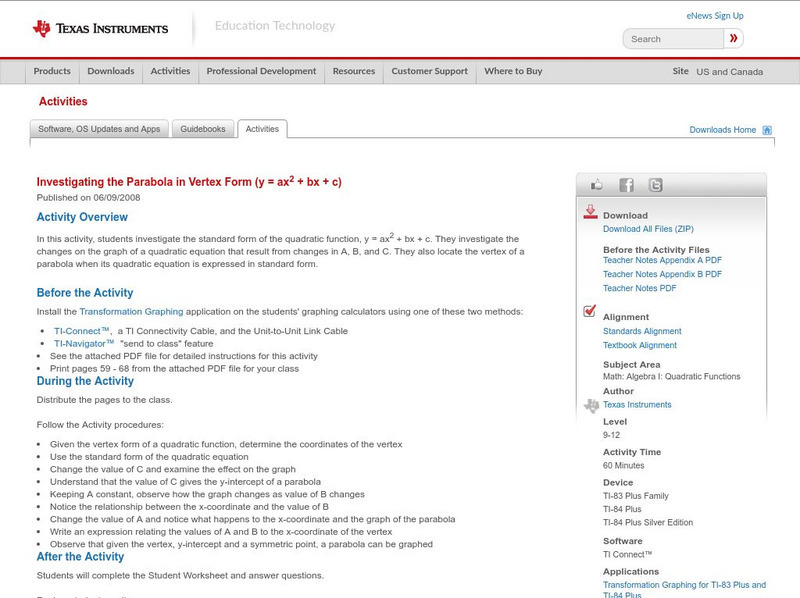Click the Texas Instruments author link
Screen dimensions: 800x598
(x=637, y=405)
